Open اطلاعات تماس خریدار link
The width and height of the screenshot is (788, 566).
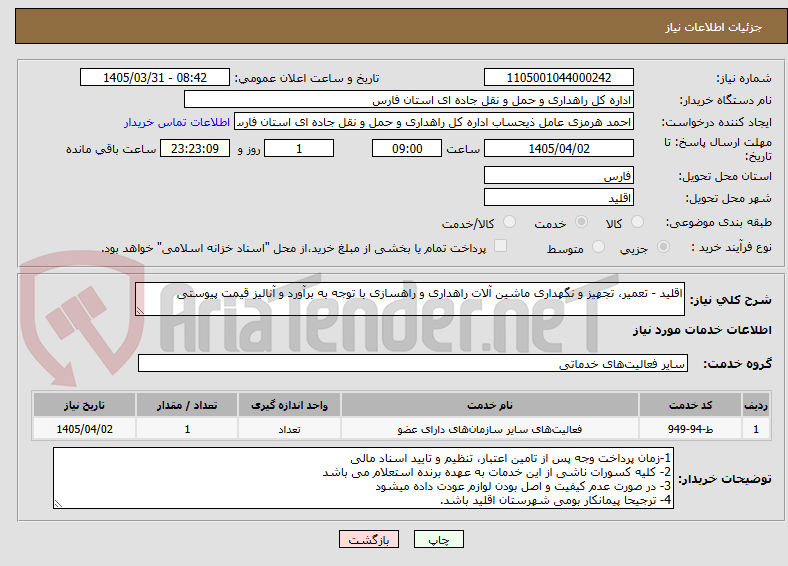(177, 122)
